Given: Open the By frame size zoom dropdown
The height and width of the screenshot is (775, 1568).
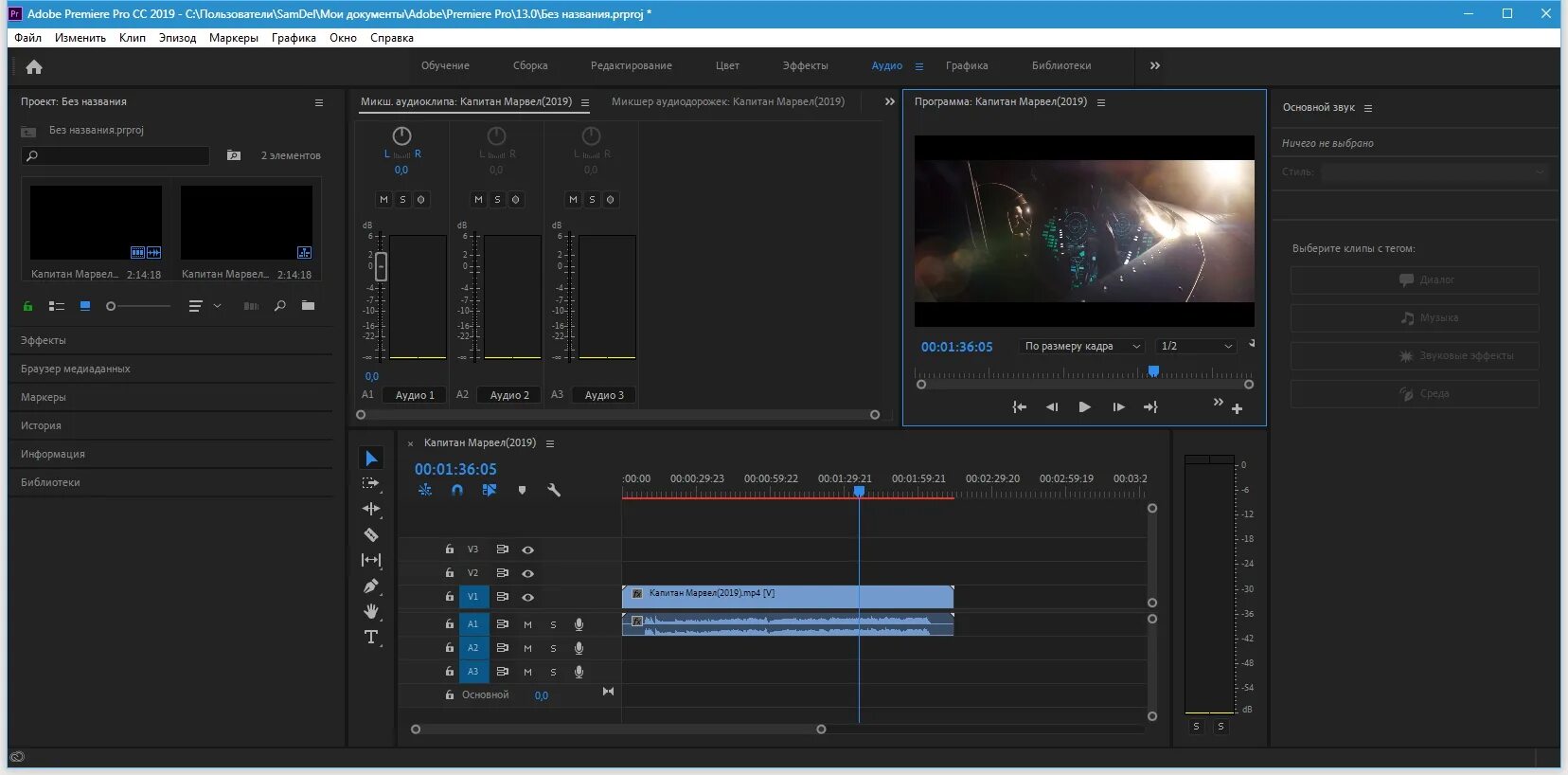Looking at the screenshot, I should click(1082, 347).
